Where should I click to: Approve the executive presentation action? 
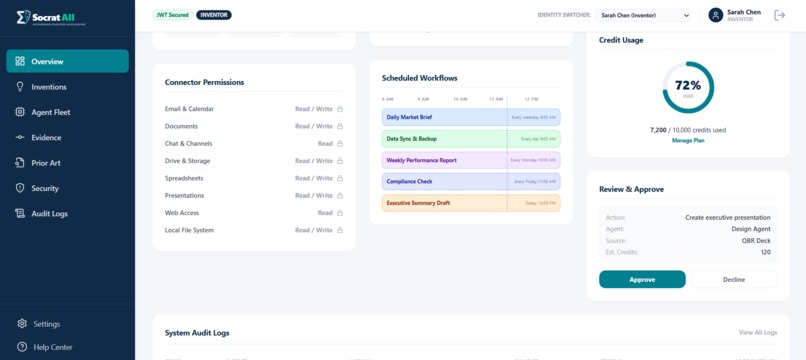click(642, 279)
